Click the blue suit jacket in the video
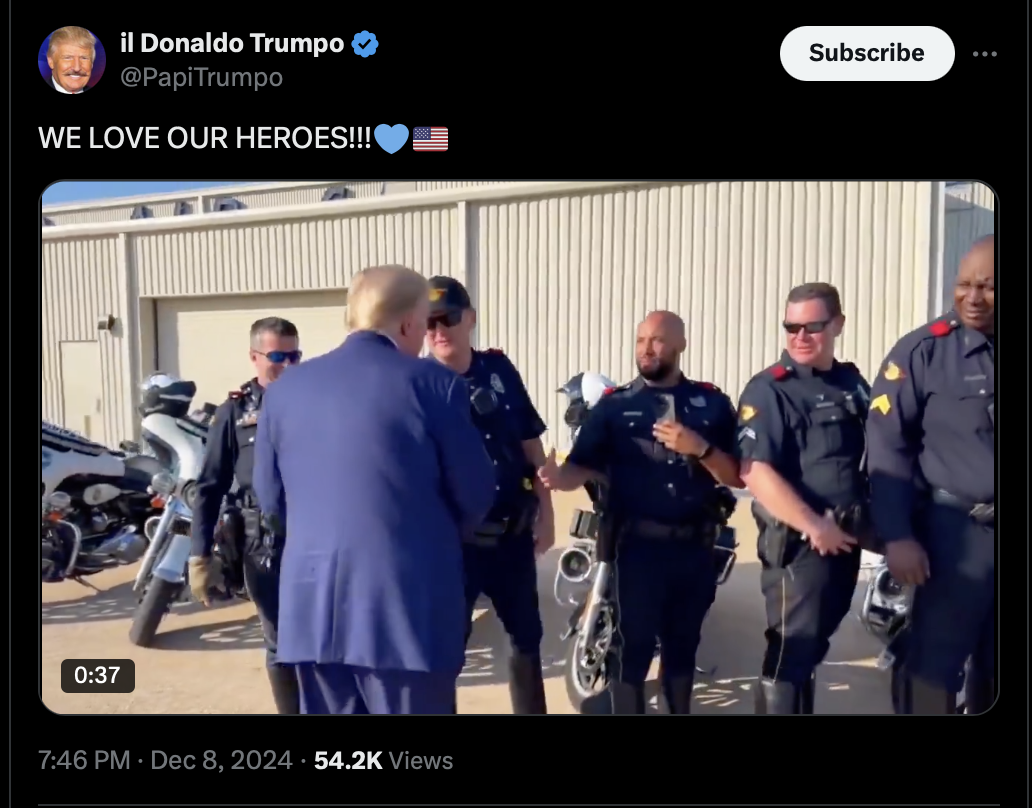 pos(372,500)
